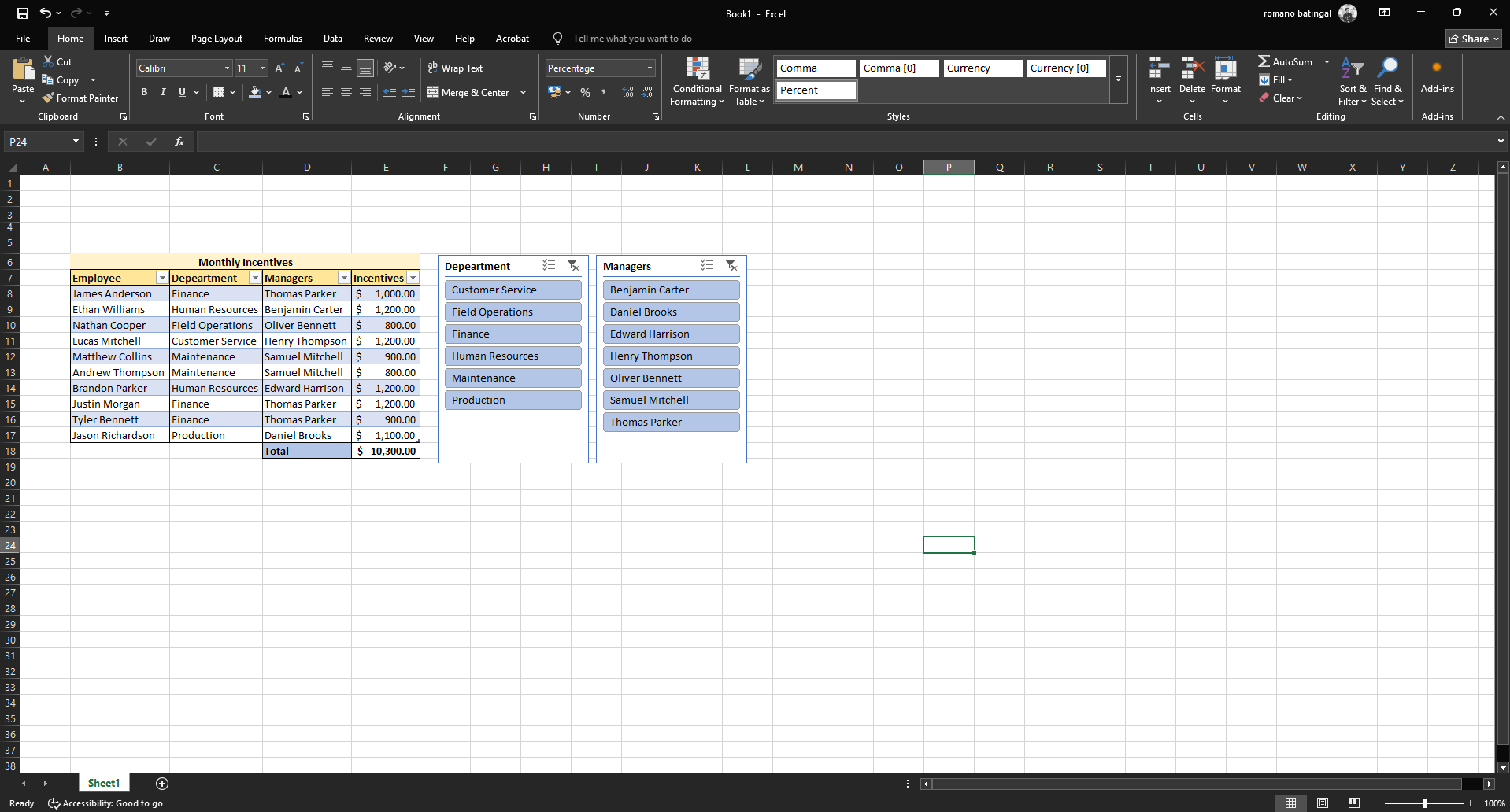Apply the Currency cell style
Screen dimensions: 1510x812
coord(983,68)
